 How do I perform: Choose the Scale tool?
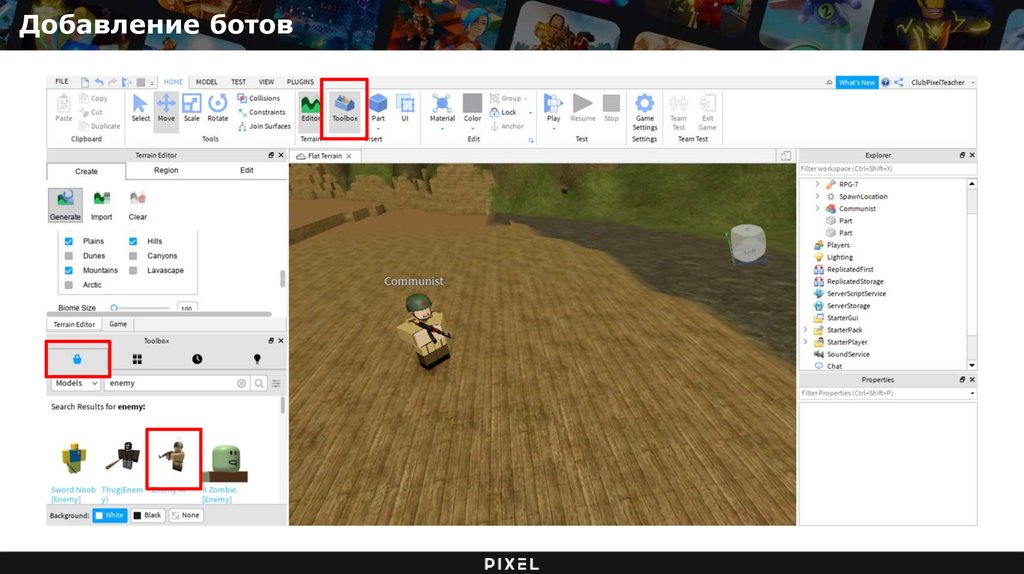pos(191,108)
